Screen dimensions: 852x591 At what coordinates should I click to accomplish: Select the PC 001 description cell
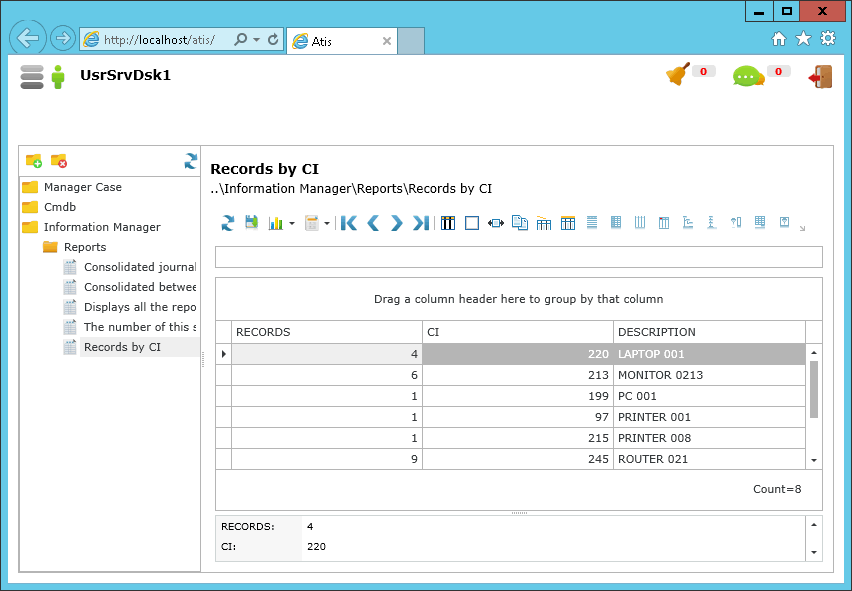click(x=709, y=397)
